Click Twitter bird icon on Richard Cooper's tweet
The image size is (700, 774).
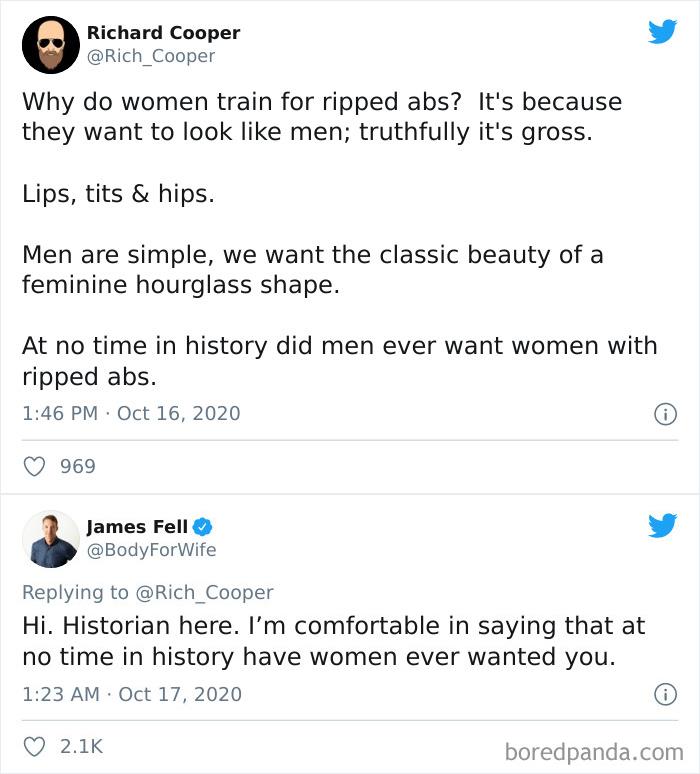[x=662, y=32]
